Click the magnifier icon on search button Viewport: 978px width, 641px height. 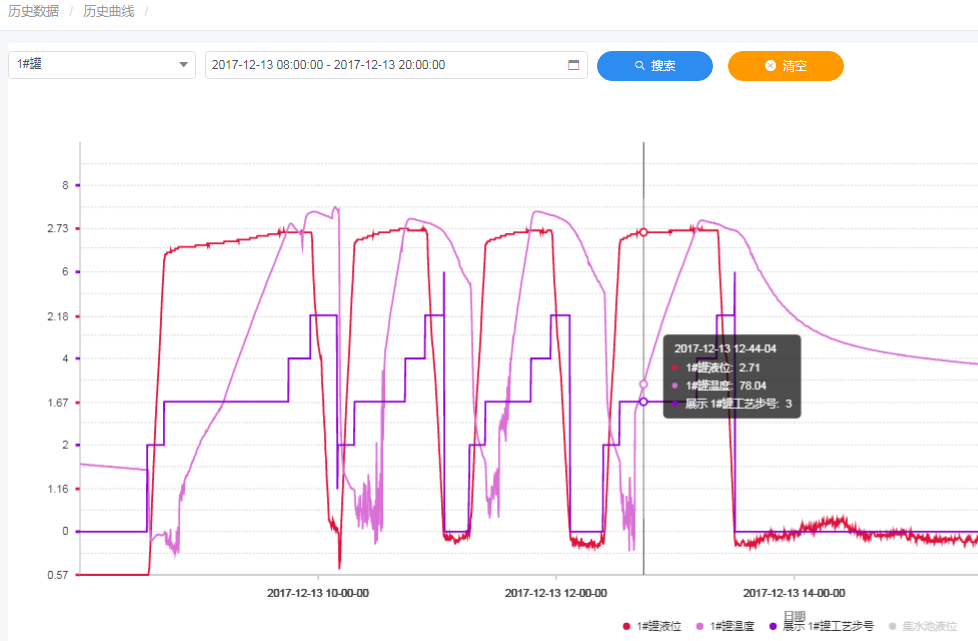coord(640,66)
